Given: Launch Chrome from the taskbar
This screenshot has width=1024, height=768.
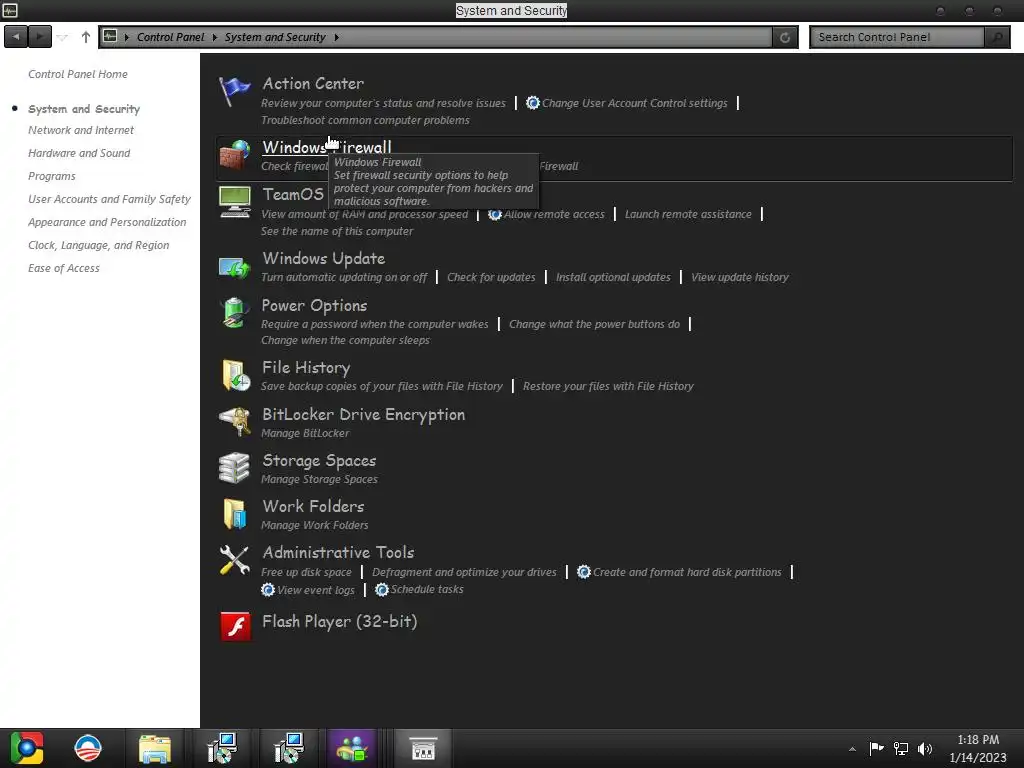Looking at the screenshot, I should 26,748.
